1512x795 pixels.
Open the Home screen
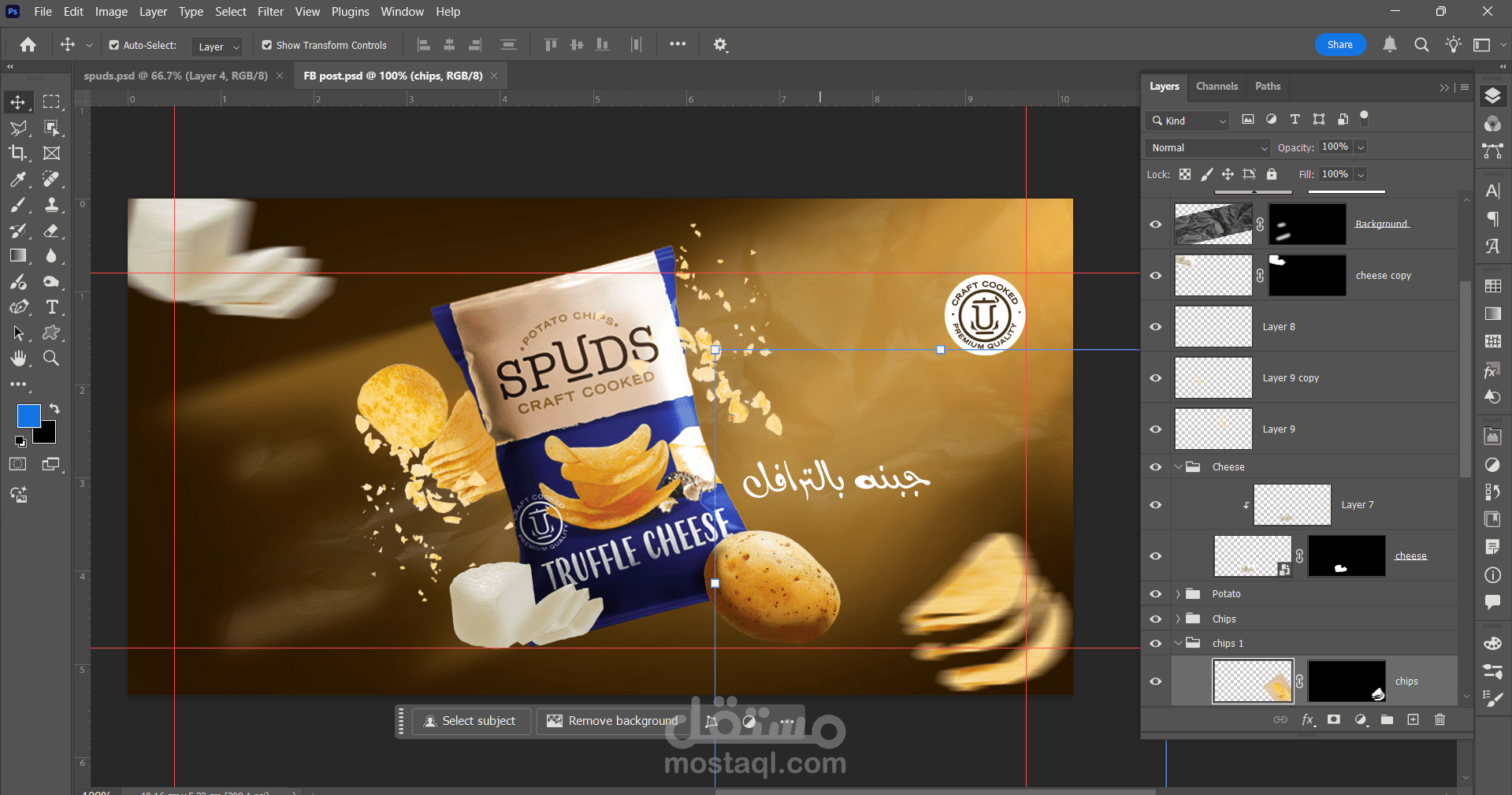pos(28,45)
